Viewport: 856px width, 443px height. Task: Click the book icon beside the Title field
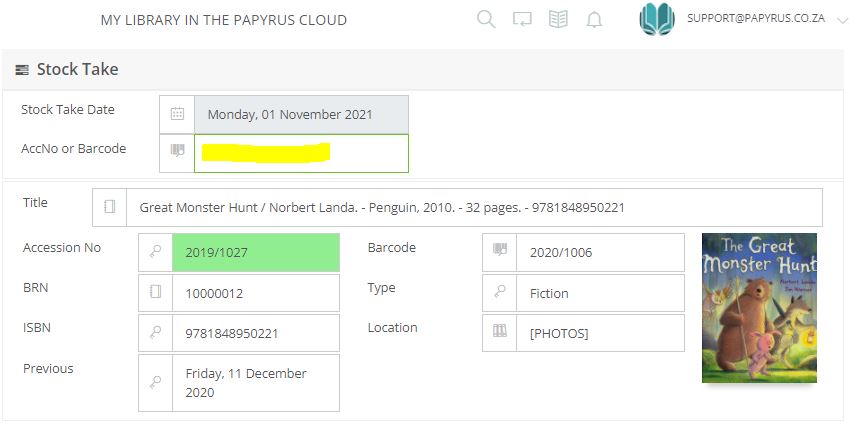coord(110,207)
